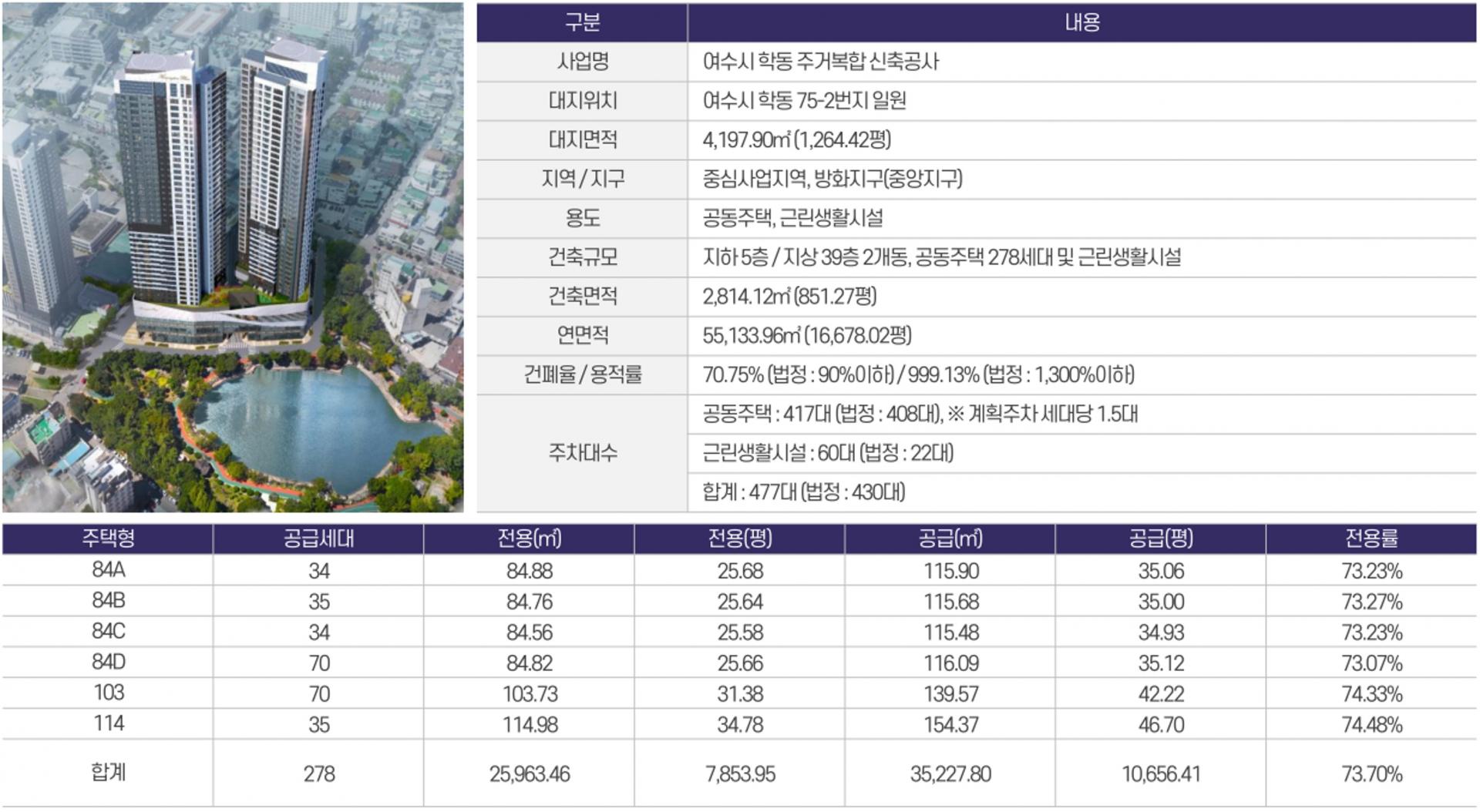The height and width of the screenshot is (812, 1480).
Task: Click the 내용 column header
Action: (1081, 22)
